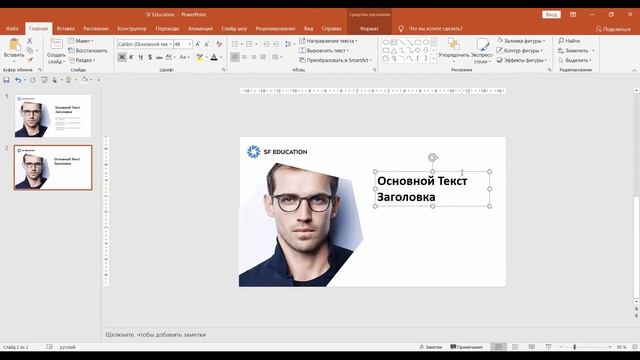Screen dimensions: 640x360
Task: Click the Создать слайд (New Slide) icon
Action: click(x=56, y=44)
